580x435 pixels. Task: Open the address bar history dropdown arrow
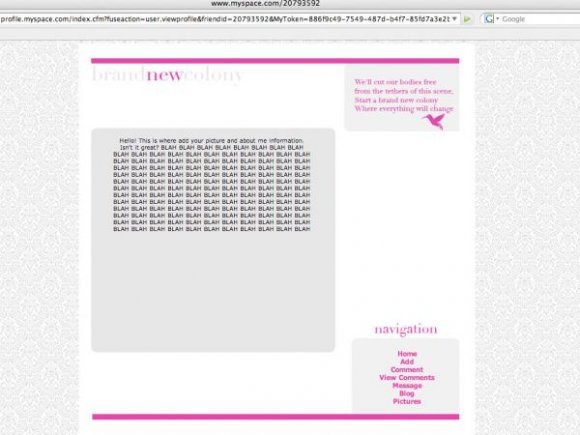455,19
